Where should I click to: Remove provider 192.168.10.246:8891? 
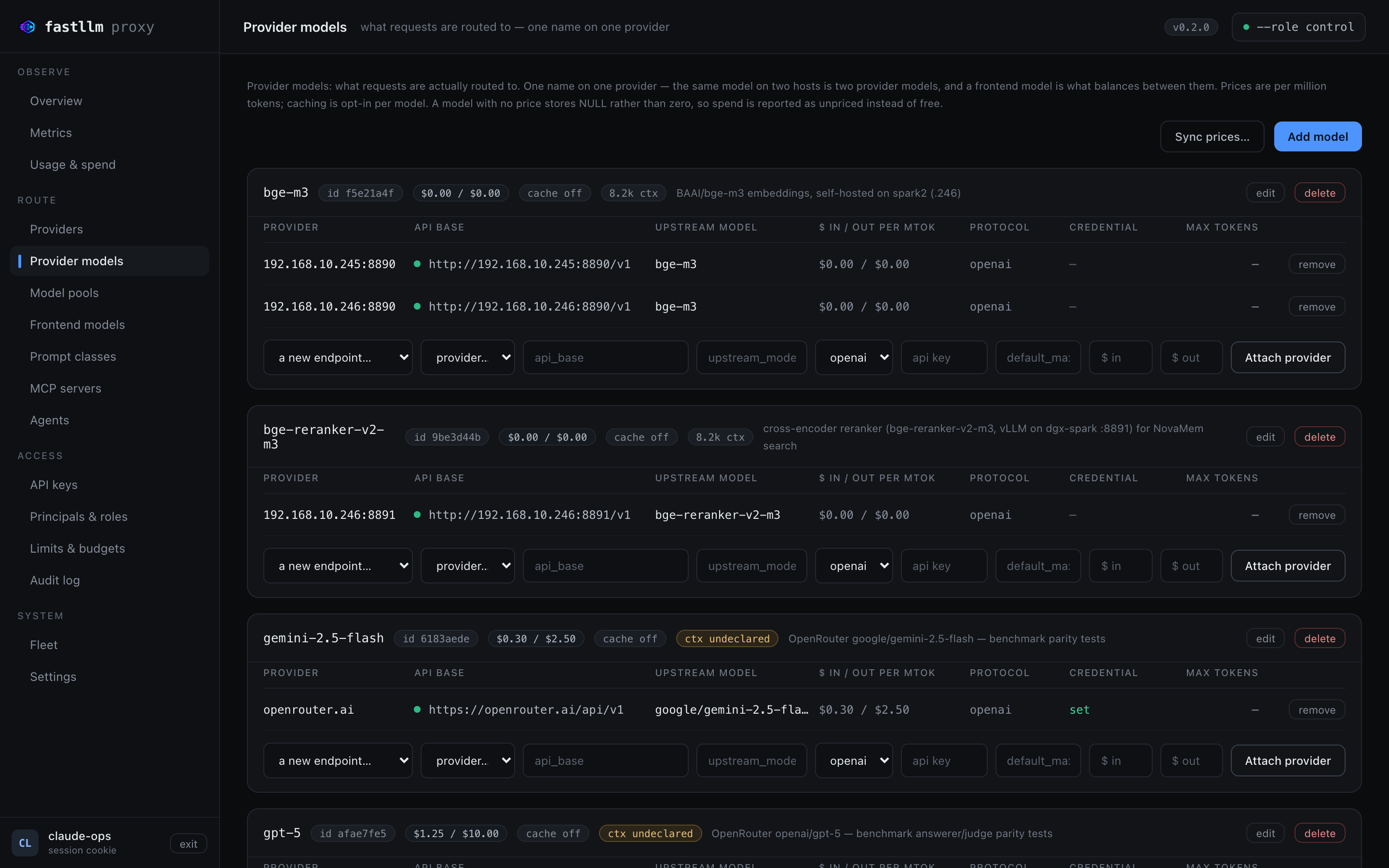pyautogui.click(x=1317, y=515)
